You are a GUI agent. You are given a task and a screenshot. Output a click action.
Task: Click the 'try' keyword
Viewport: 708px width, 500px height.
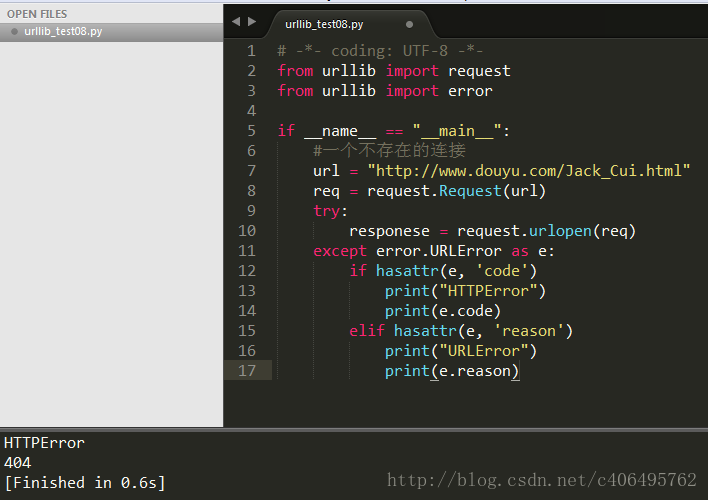click(326, 211)
